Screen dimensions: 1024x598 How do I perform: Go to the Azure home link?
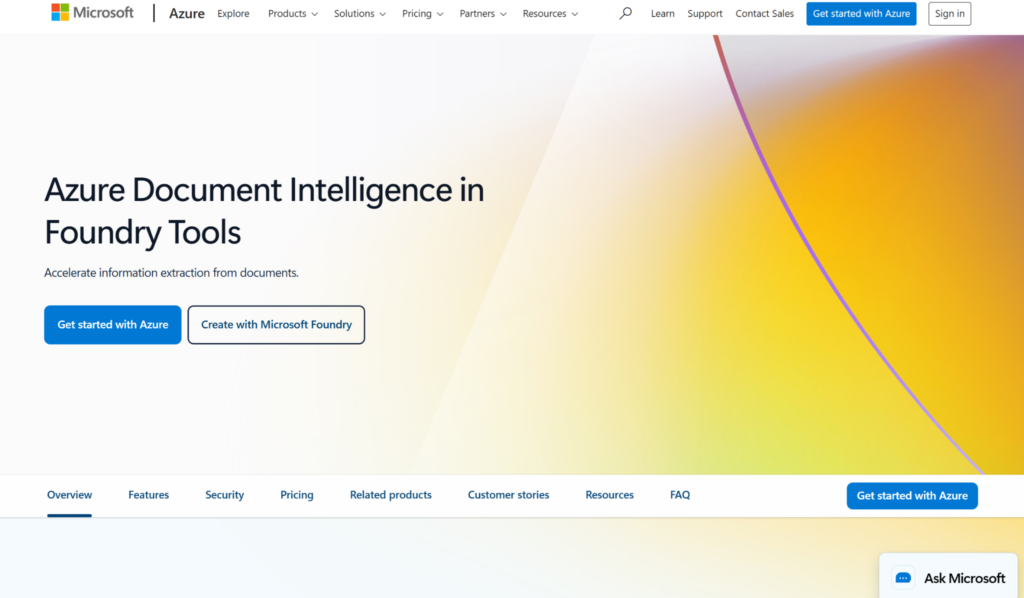point(187,14)
